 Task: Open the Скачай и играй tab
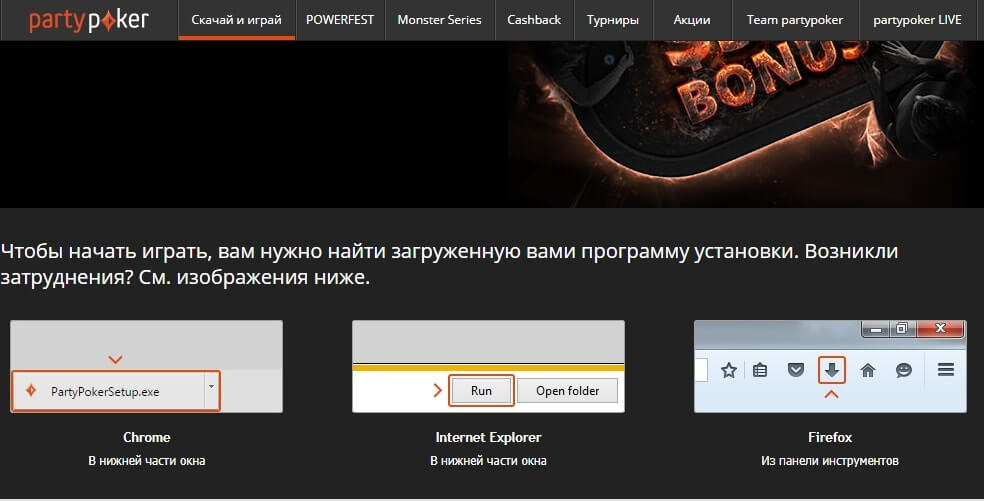pyautogui.click(x=237, y=20)
